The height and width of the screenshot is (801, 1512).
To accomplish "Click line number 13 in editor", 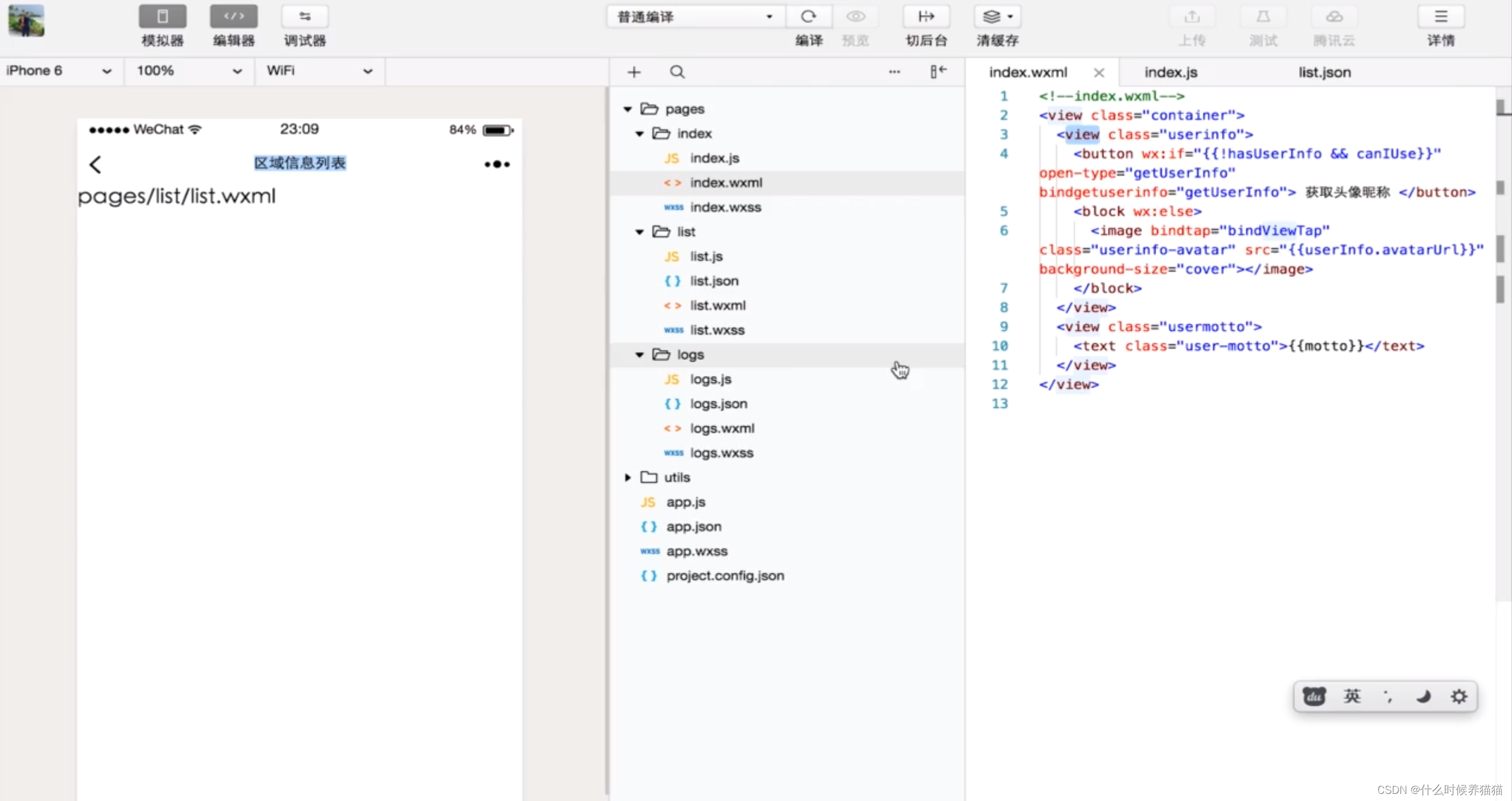I will pos(999,404).
